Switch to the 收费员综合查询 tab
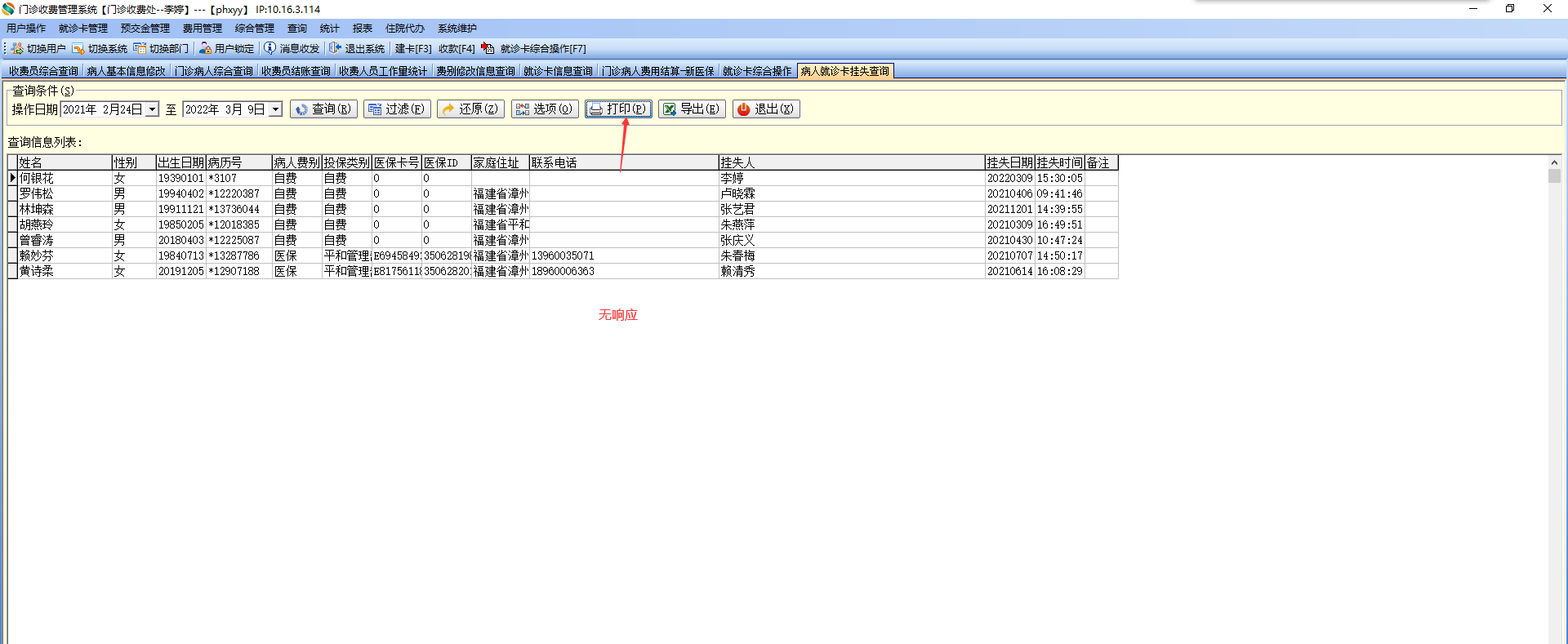The width and height of the screenshot is (1568, 644). pyautogui.click(x=44, y=71)
